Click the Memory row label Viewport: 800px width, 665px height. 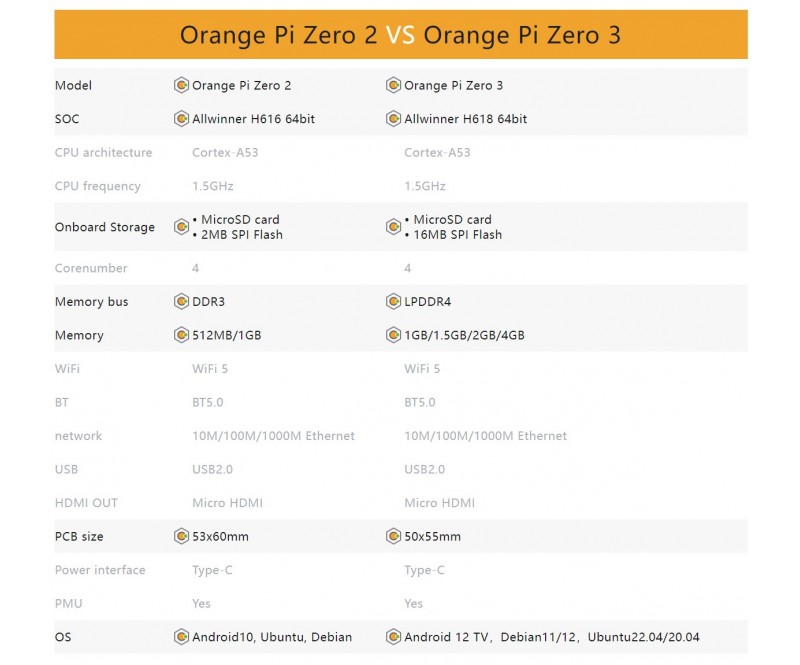79,335
